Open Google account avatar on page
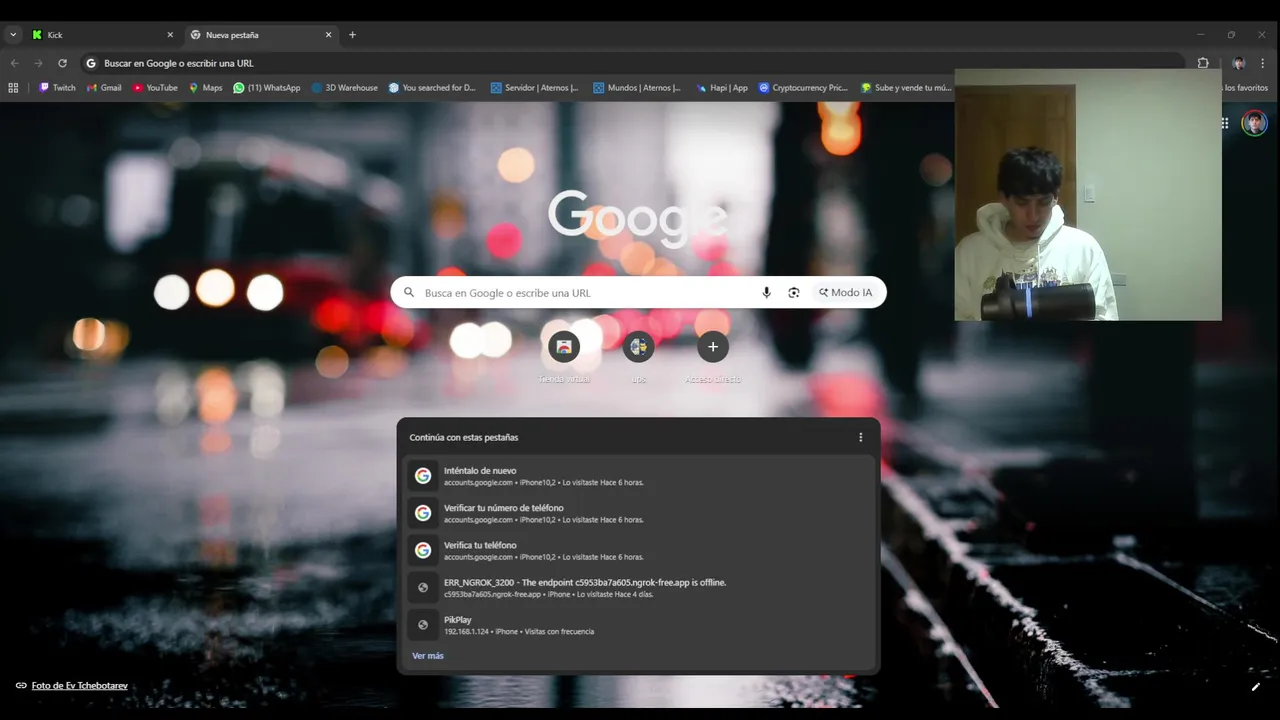The height and width of the screenshot is (720, 1280). tap(1254, 123)
